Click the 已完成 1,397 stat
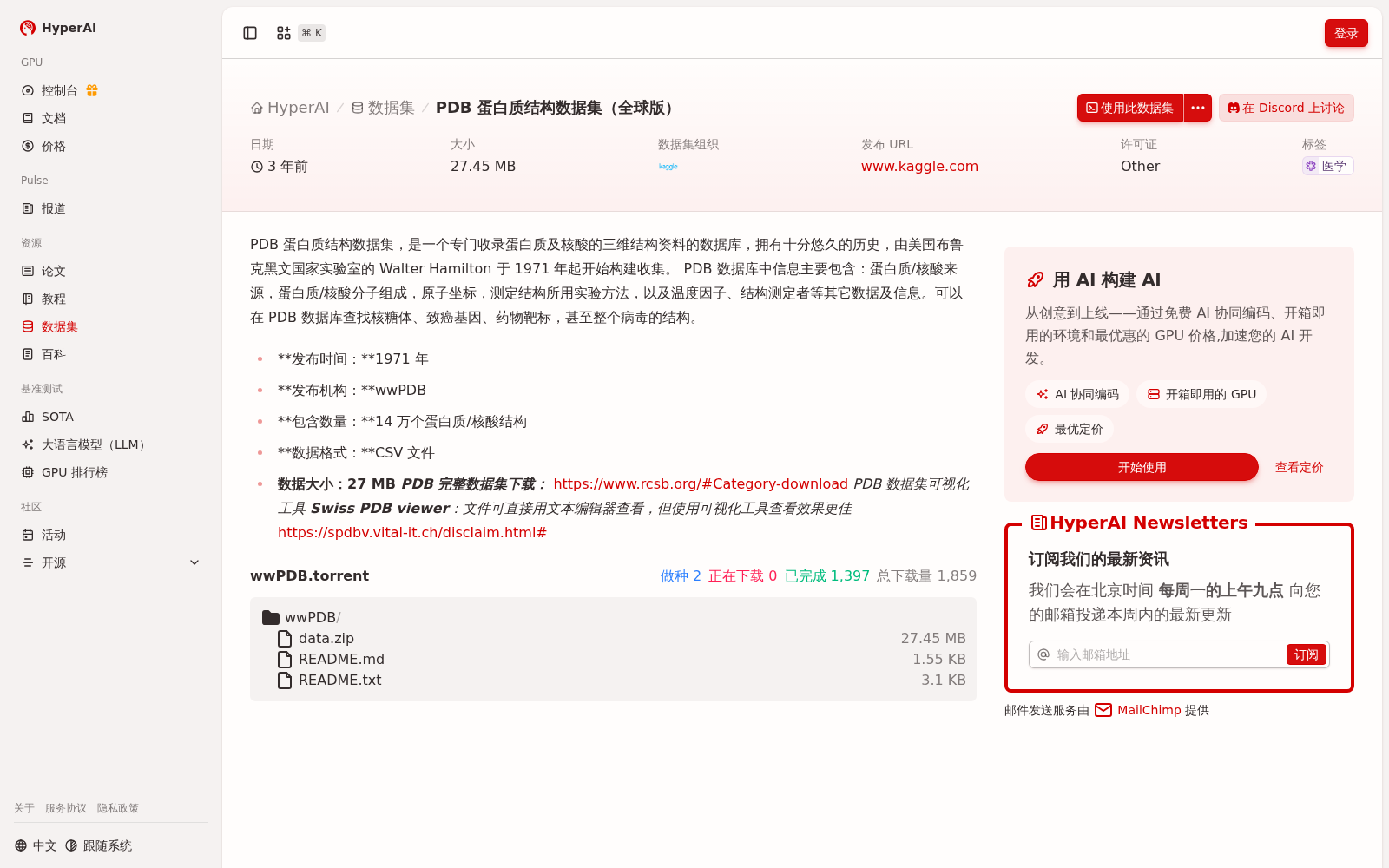 827,575
